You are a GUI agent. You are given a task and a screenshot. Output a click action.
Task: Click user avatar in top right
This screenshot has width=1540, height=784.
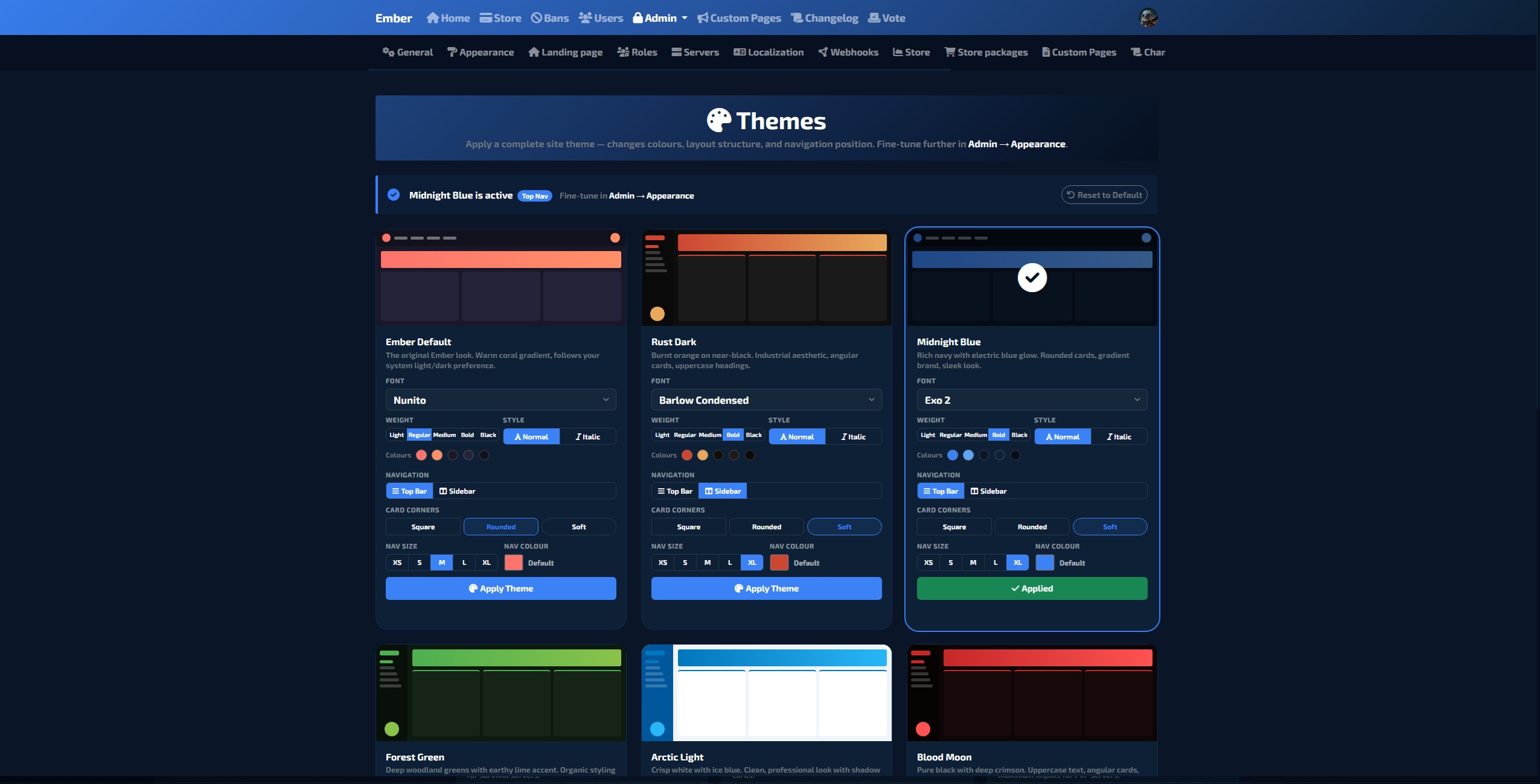pyautogui.click(x=1148, y=18)
